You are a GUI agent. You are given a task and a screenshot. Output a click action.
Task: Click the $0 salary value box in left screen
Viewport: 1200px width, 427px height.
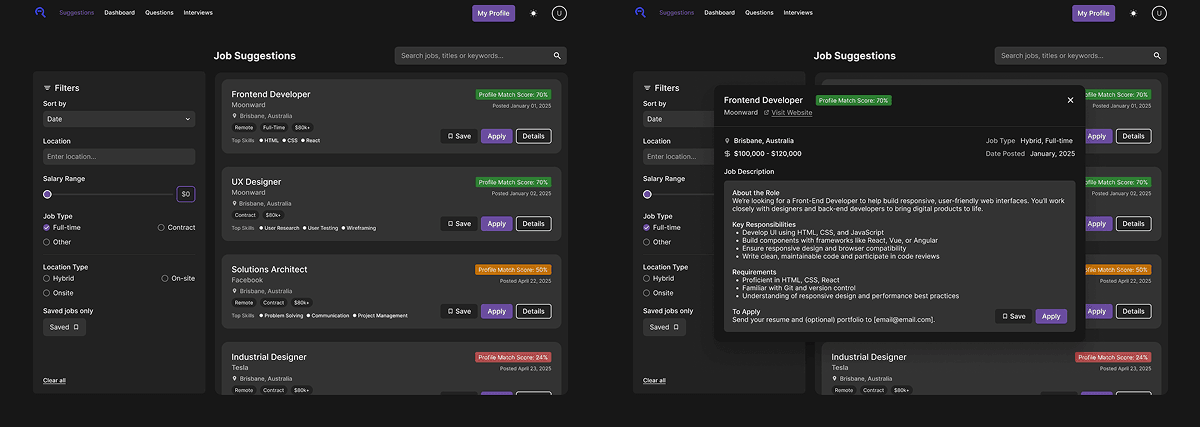point(186,194)
